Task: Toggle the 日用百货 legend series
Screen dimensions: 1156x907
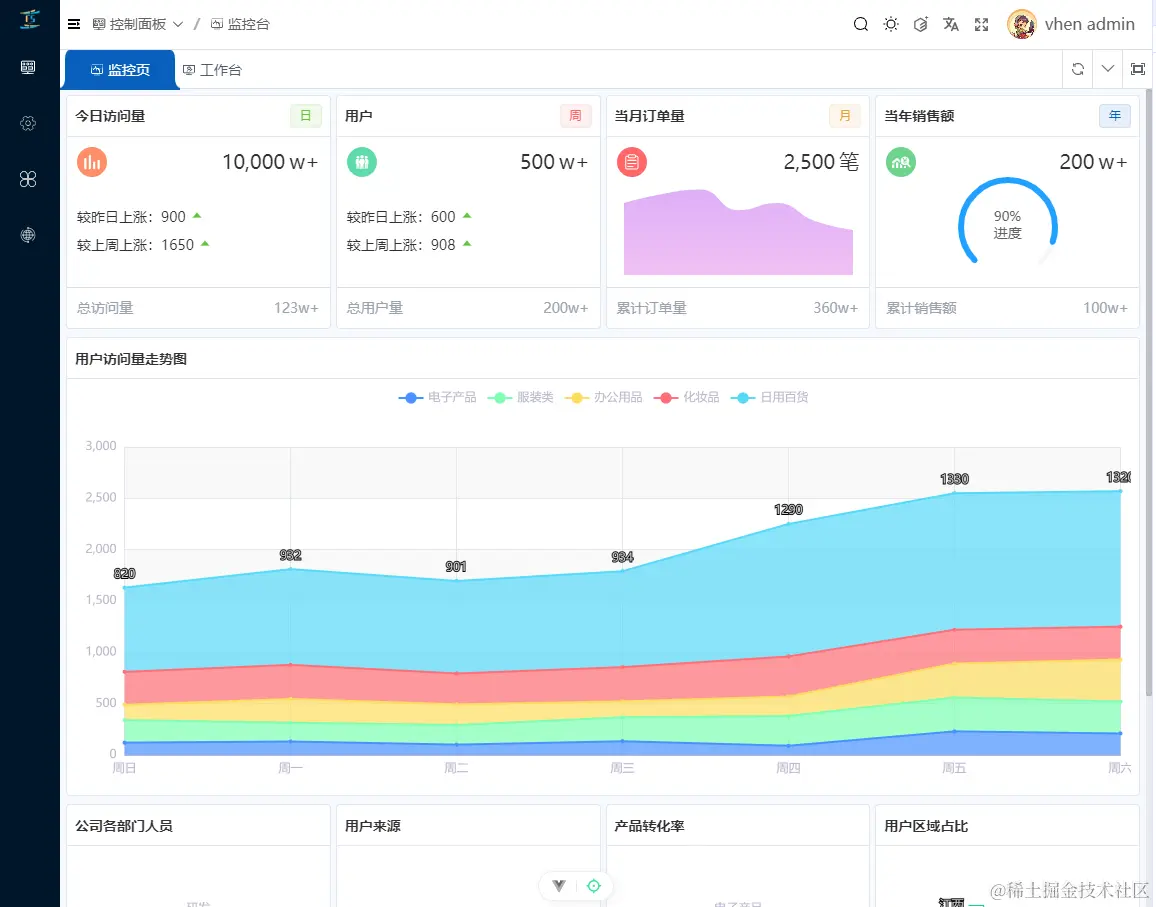Action: [x=769, y=397]
